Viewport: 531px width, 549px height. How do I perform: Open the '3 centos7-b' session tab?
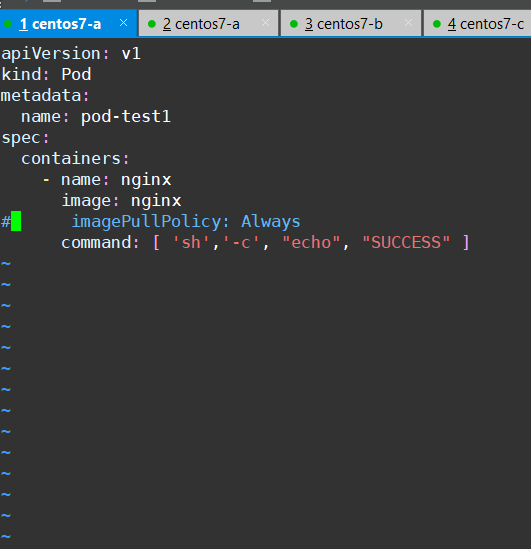351,23
